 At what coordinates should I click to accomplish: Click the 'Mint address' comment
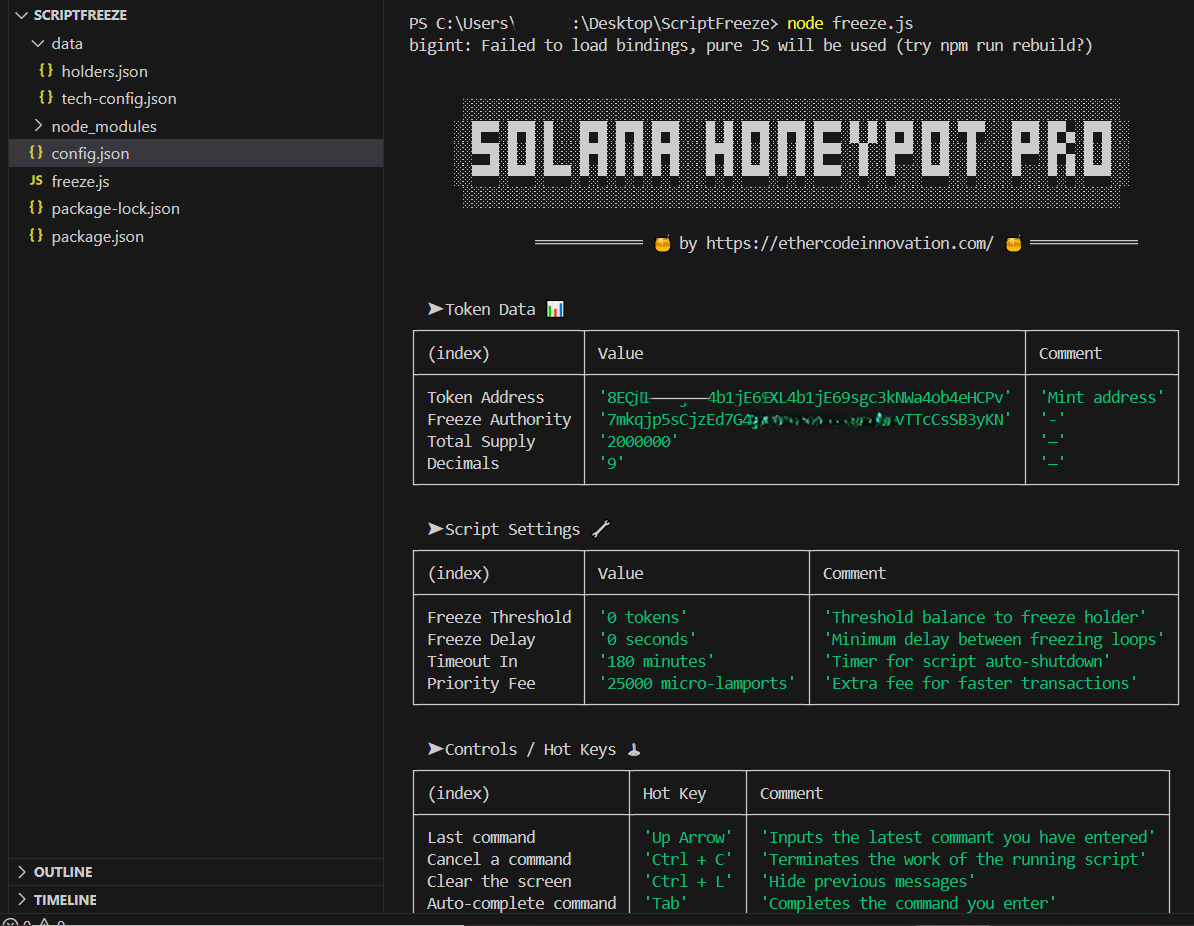coord(1101,398)
